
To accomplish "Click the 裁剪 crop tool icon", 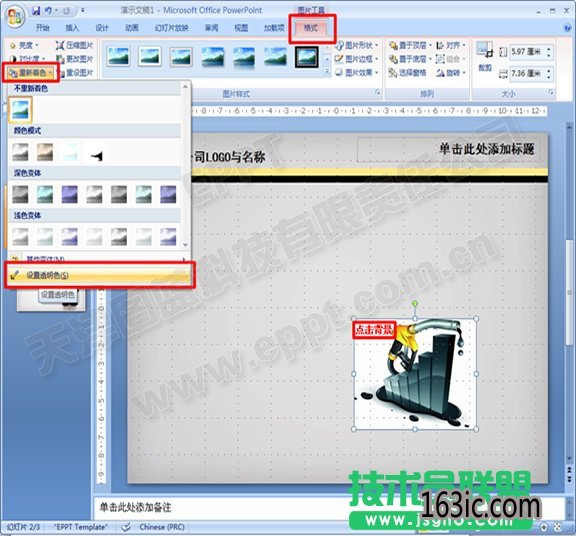I will pyautogui.click(x=485, y=49).
